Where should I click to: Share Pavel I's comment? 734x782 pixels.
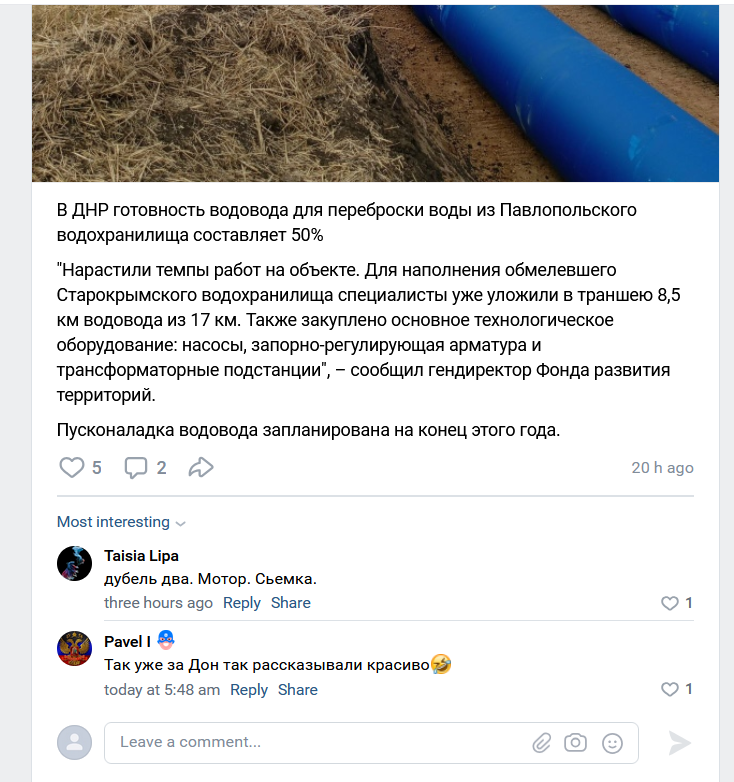298,689
